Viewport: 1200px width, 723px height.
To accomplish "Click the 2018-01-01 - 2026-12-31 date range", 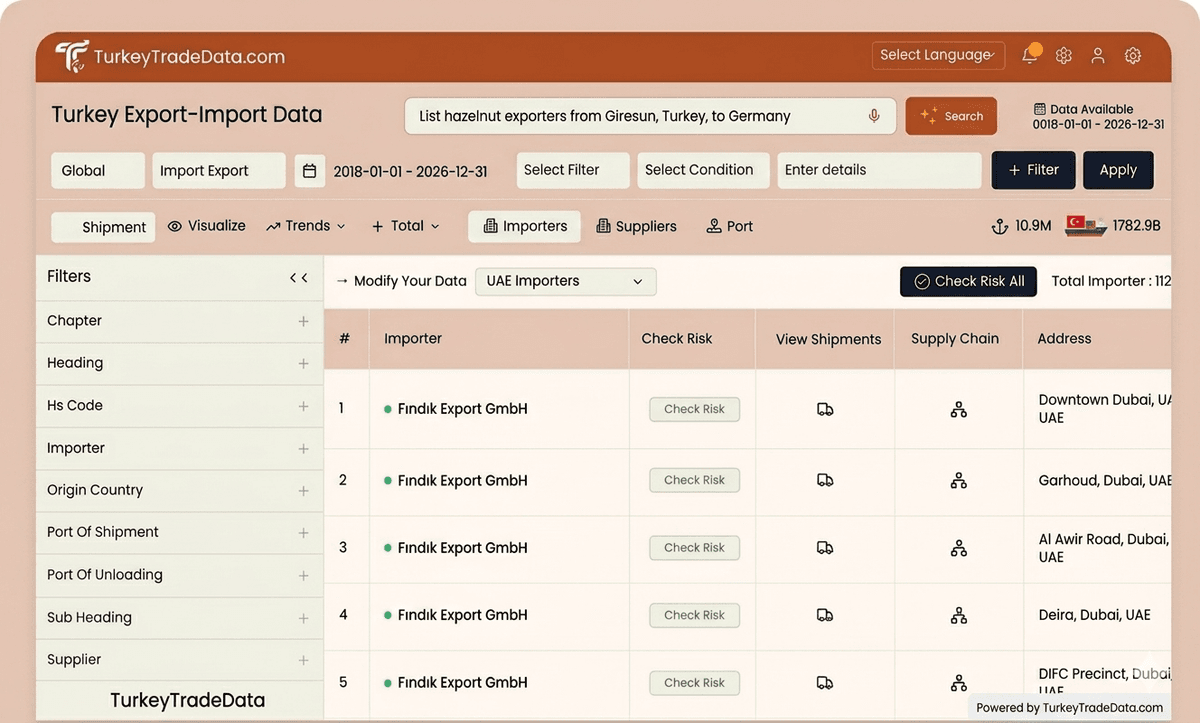I will tap(410, 172).
